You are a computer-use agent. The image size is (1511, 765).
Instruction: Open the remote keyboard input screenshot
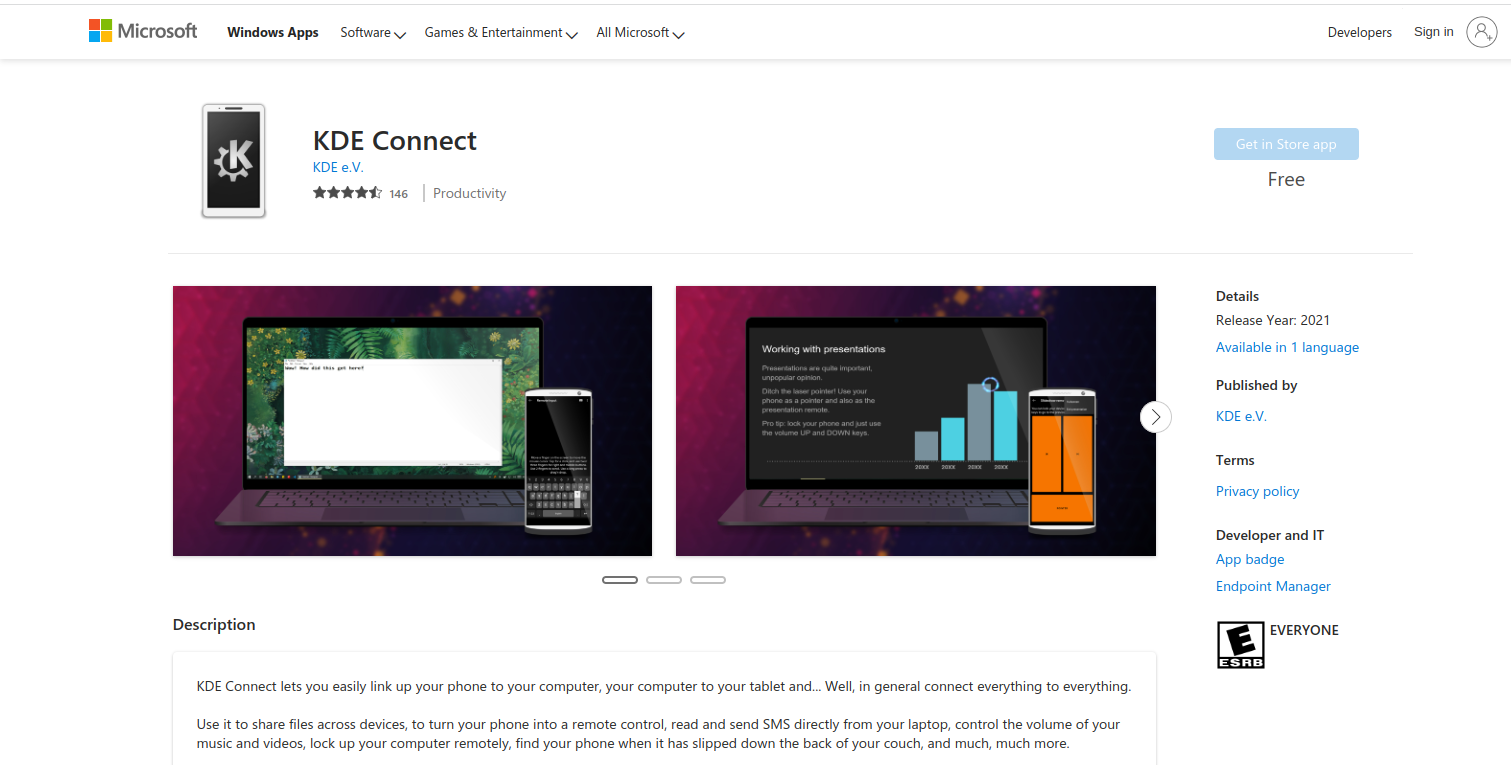click(412, 421)
